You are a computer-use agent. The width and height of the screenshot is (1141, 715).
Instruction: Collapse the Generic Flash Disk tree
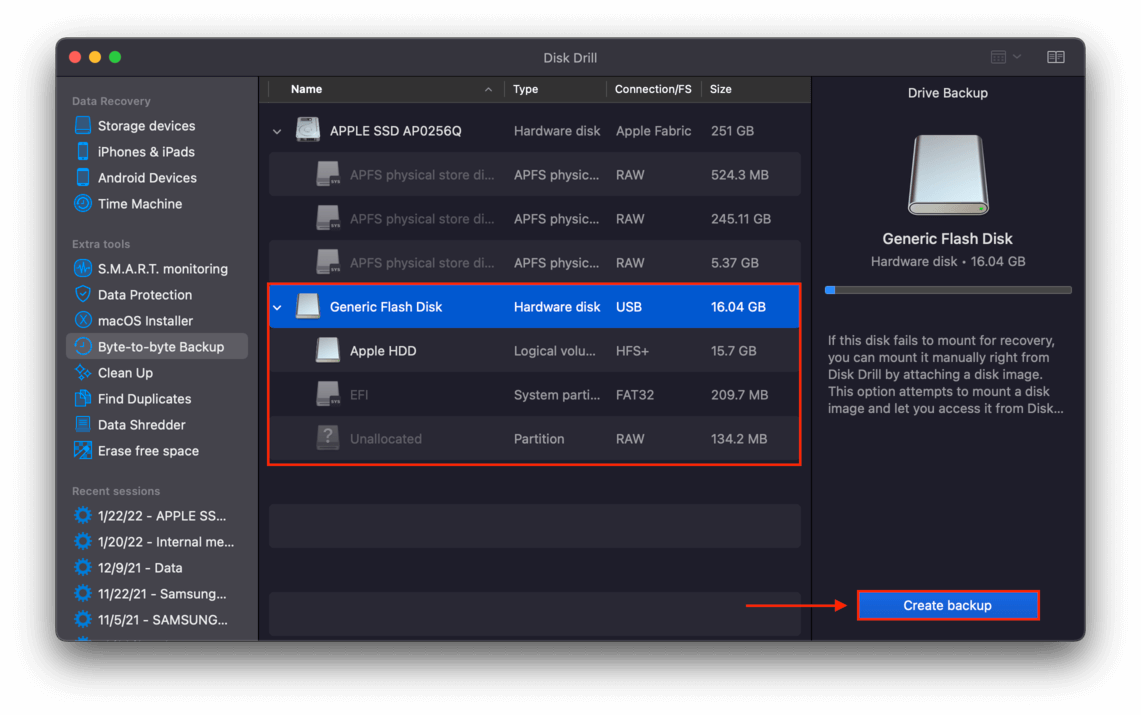point(277,307)
